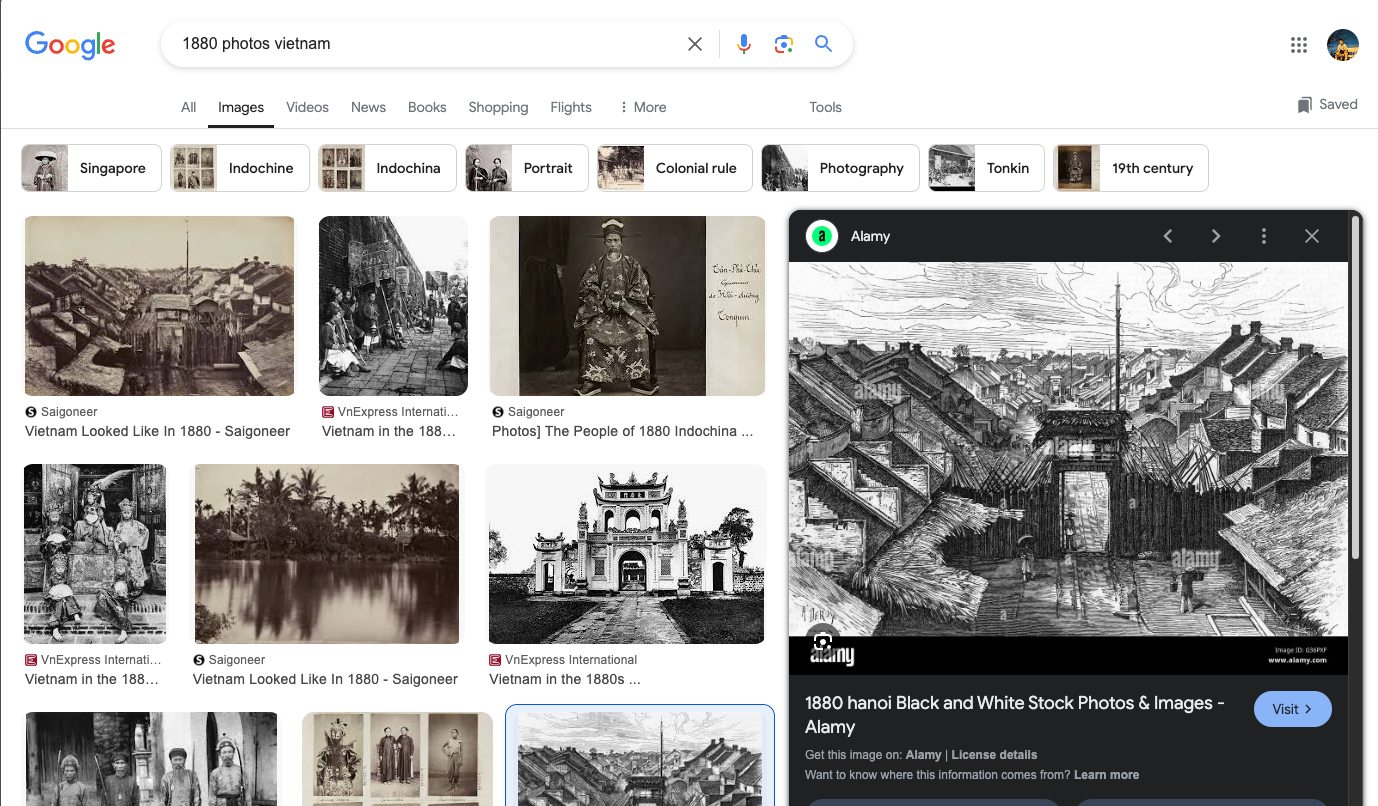Switch to the News tab
1378x806 pixels.
click(x=368, y=107)
